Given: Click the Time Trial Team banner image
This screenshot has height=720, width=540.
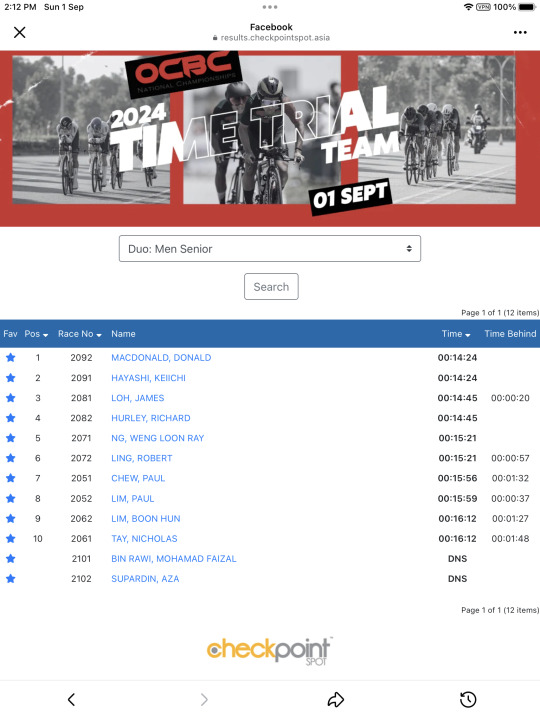Looking at the screenshot, I should click(x=270, y=138).
